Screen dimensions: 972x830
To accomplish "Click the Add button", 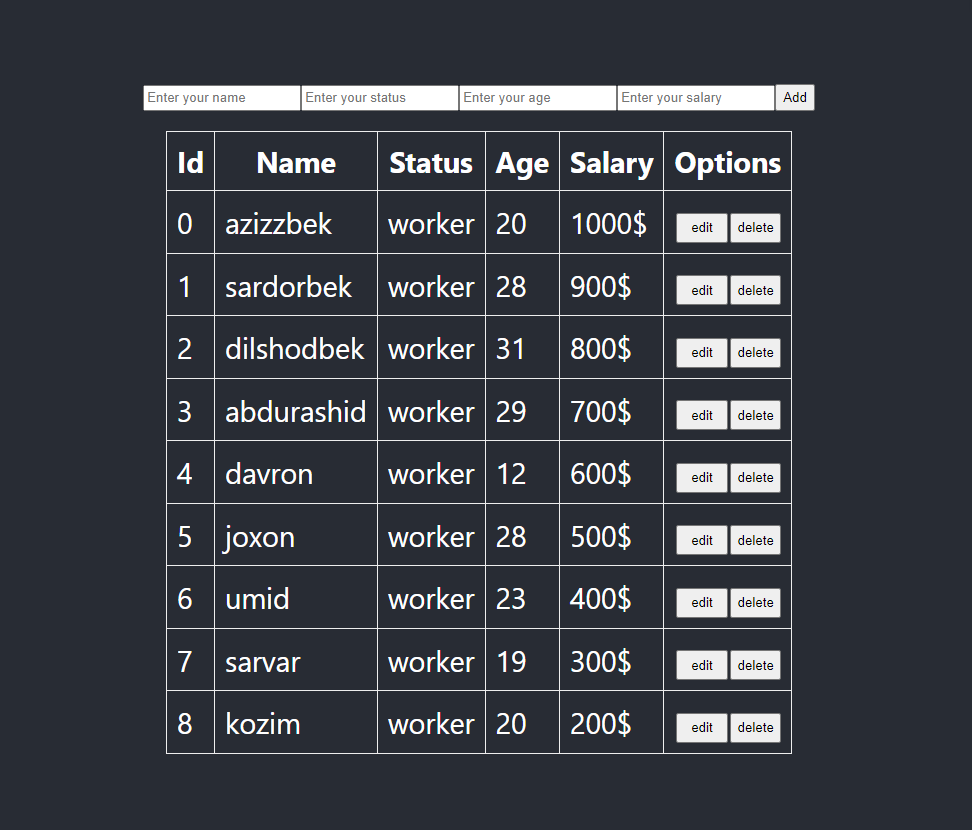I will (795, 98).
